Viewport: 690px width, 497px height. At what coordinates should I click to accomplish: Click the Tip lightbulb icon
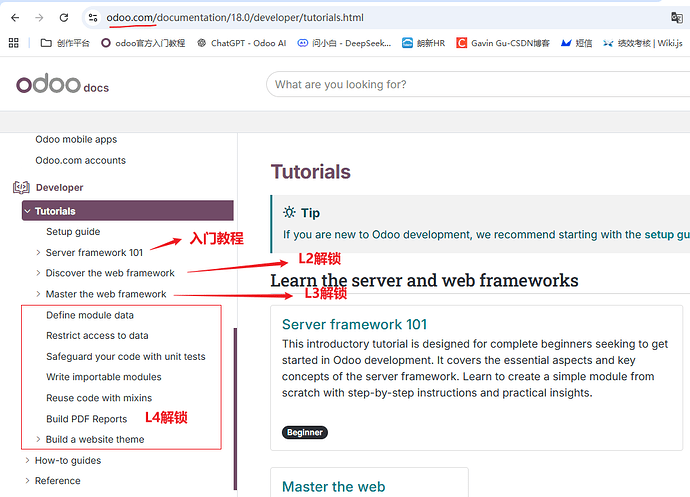289,212
